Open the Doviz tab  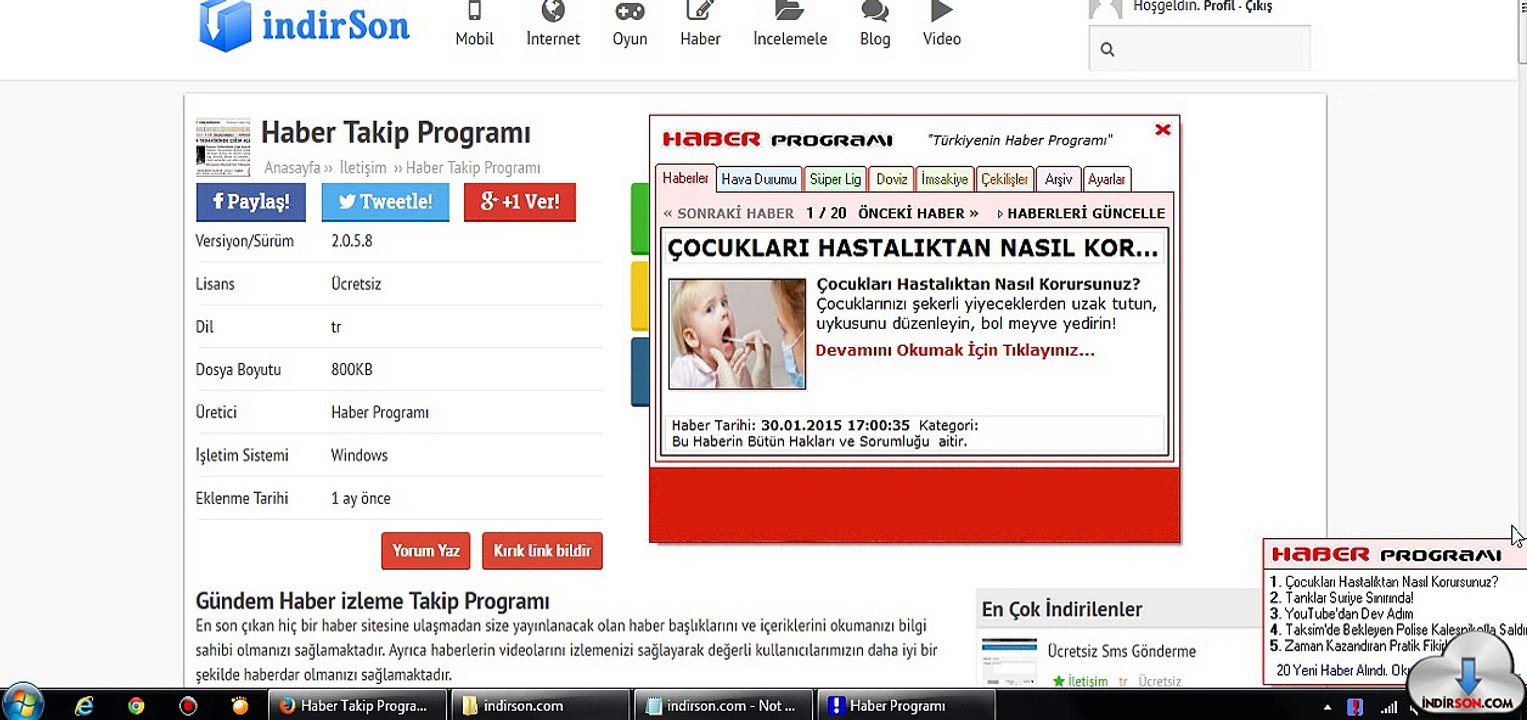click(x=891, y=179)
